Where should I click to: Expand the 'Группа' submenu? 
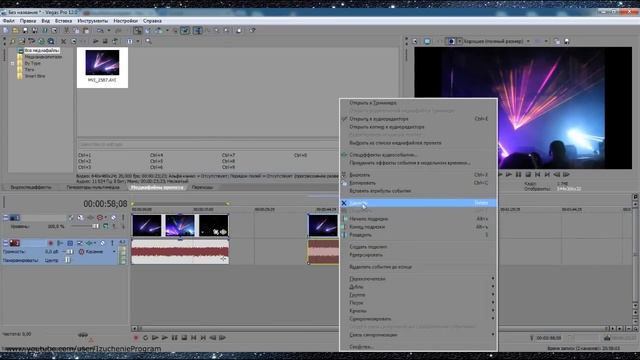point(418,295)
